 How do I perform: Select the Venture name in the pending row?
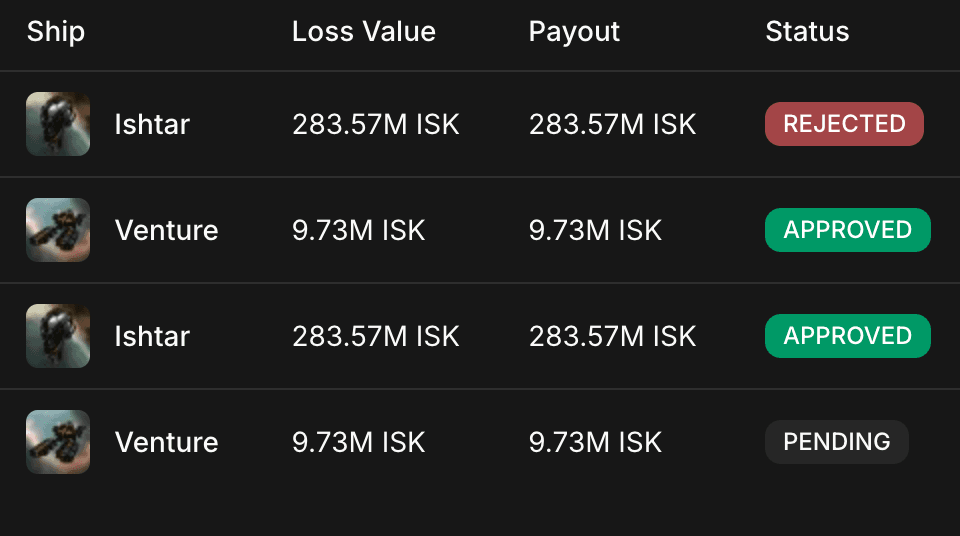[166, 442]
